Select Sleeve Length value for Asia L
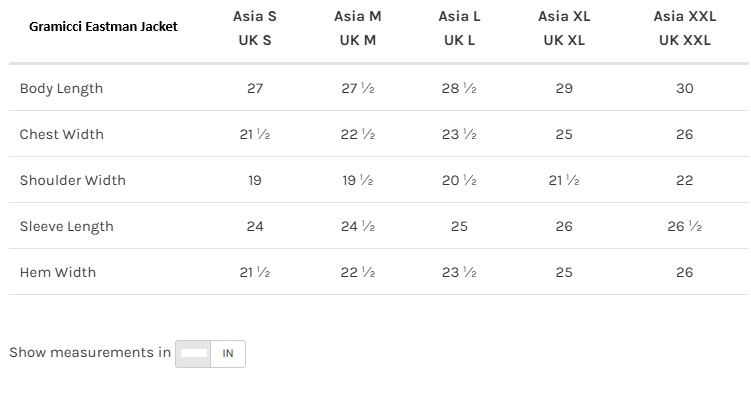 [x=459, y=226]
